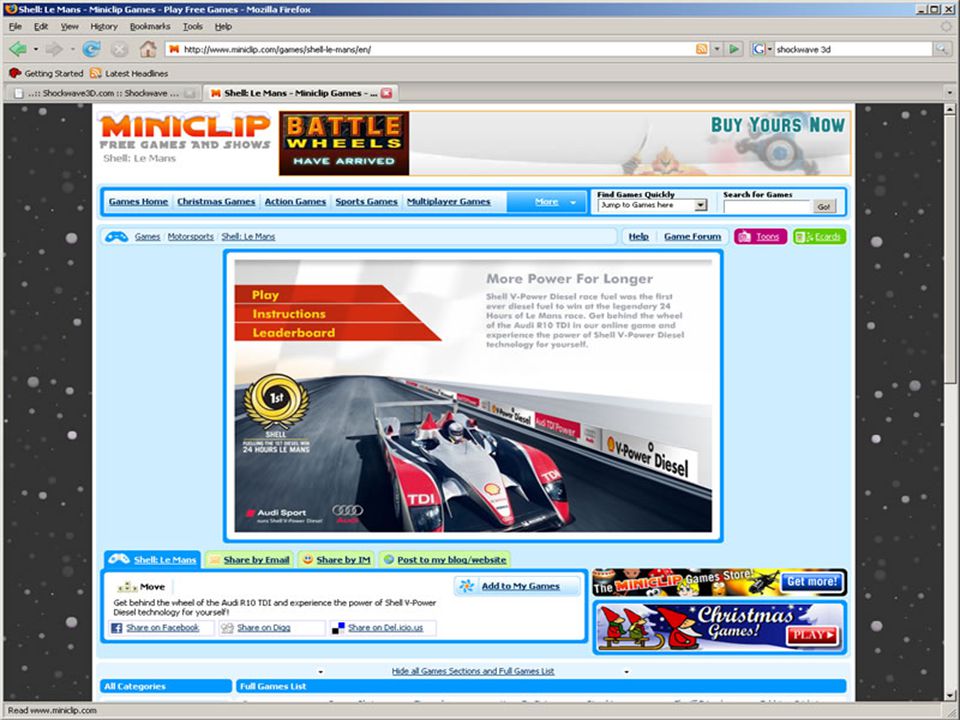Open Ecards via the green button
This screenshot has width=960, height=720.
click(819, 236)
